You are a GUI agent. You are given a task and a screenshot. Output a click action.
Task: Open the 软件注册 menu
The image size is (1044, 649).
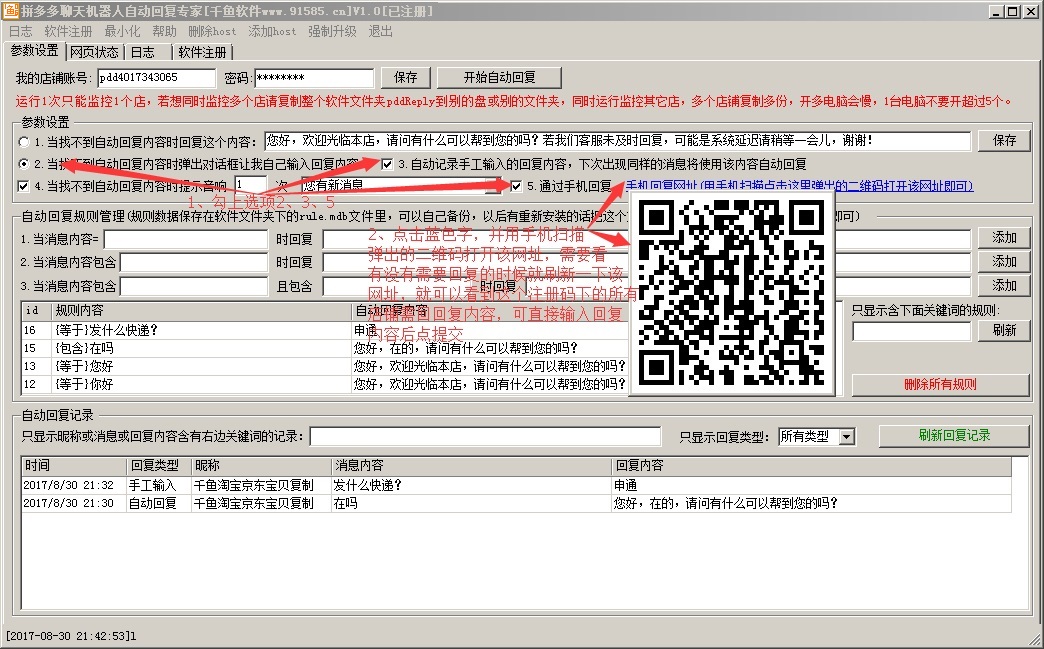68,31
